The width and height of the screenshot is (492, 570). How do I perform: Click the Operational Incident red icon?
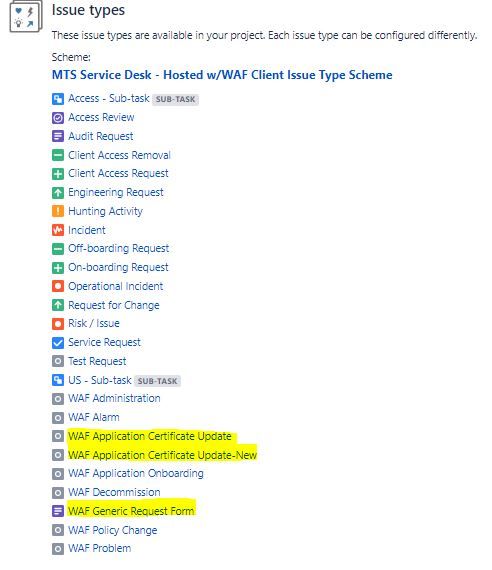58,286
